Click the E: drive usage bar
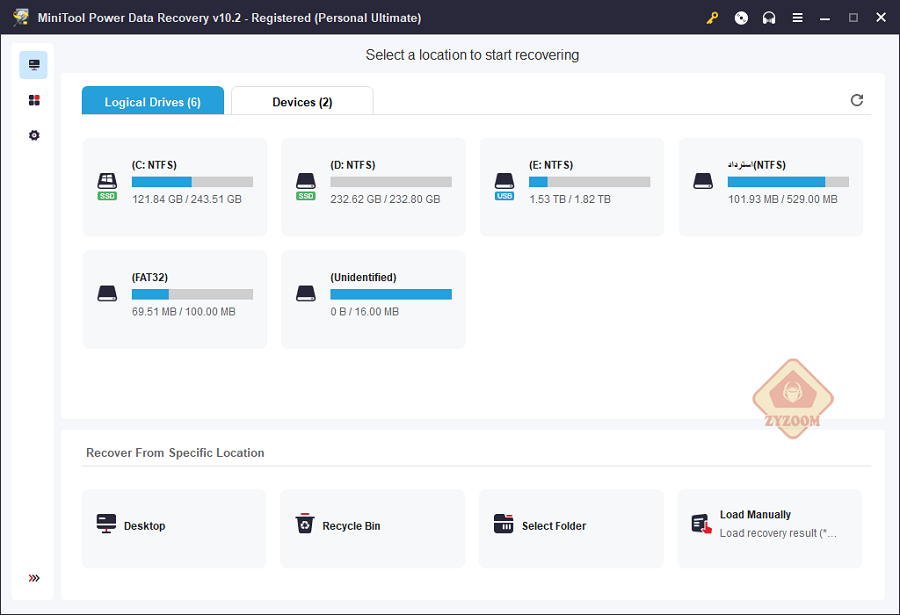 [589, 182]
